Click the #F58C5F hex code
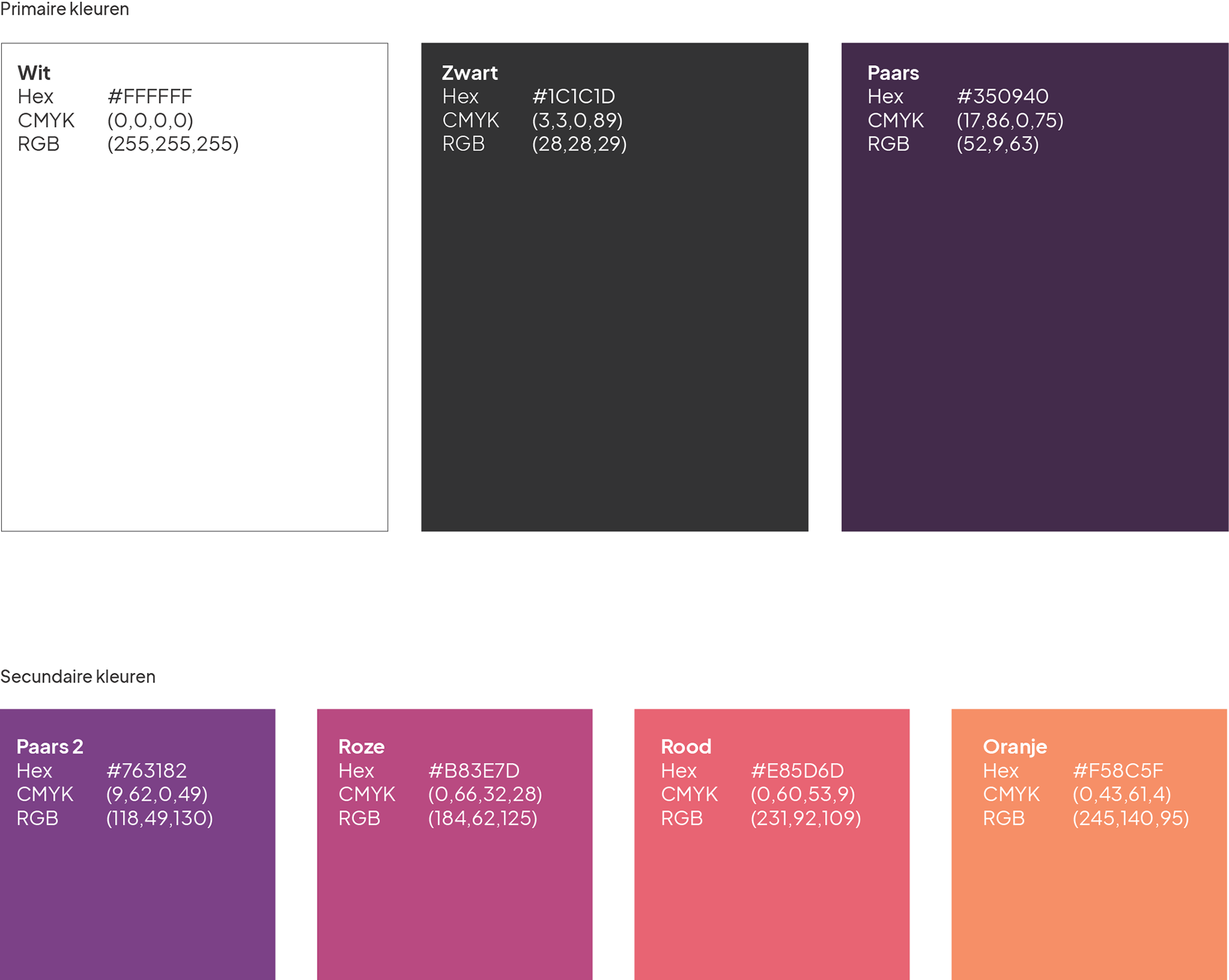1229x980 pixels. point(1118,771)
